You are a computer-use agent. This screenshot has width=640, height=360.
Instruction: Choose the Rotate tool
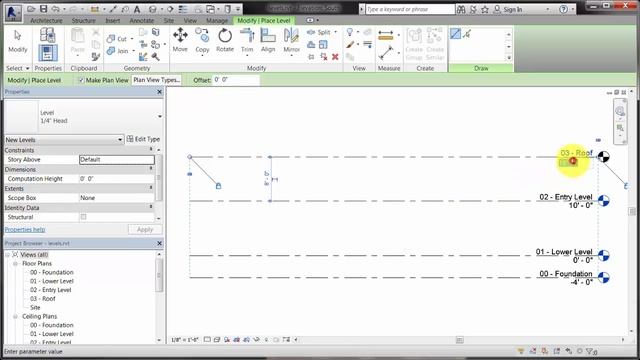click(225, 40)
